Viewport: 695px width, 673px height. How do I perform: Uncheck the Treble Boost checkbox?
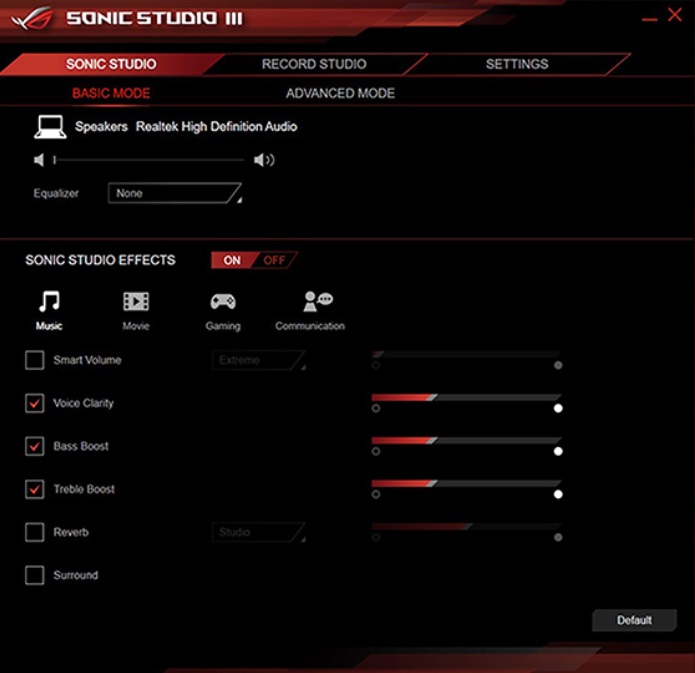(35, 489)
